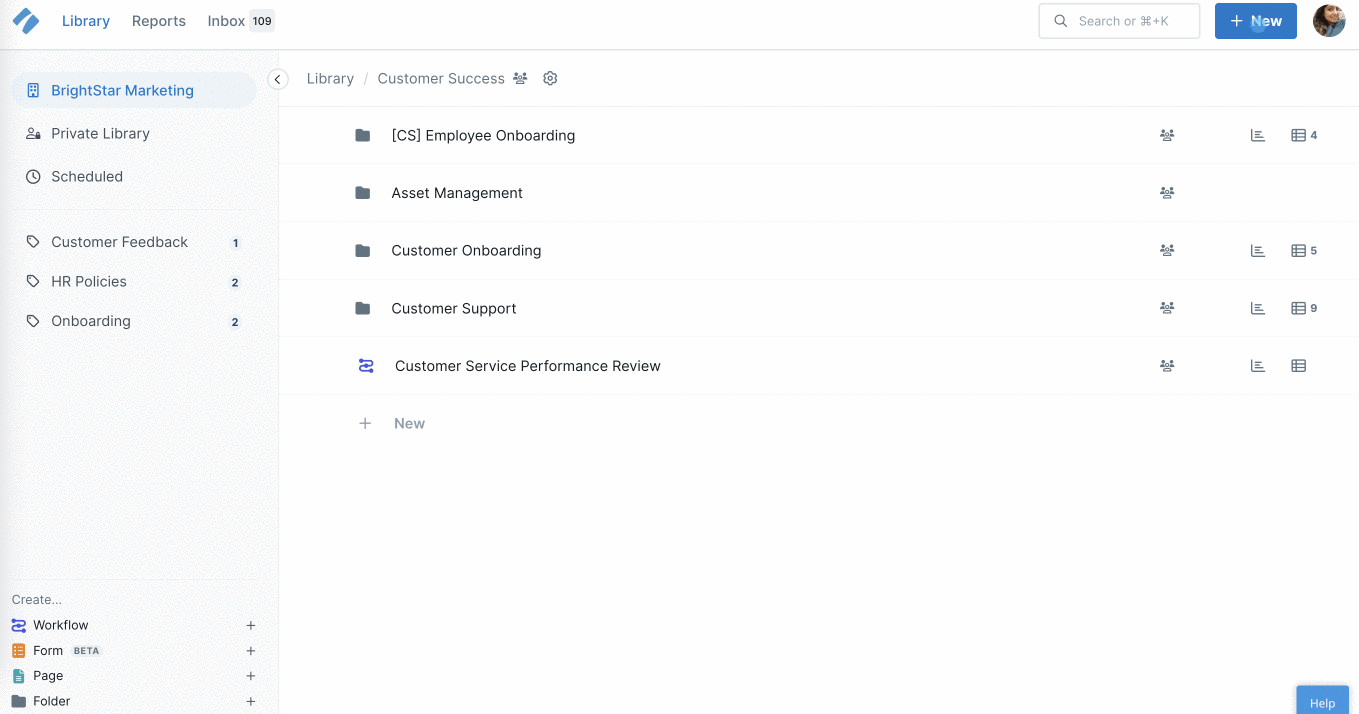
Task: Click the Customer Onboarding folder icon
Action: (363, 250)
